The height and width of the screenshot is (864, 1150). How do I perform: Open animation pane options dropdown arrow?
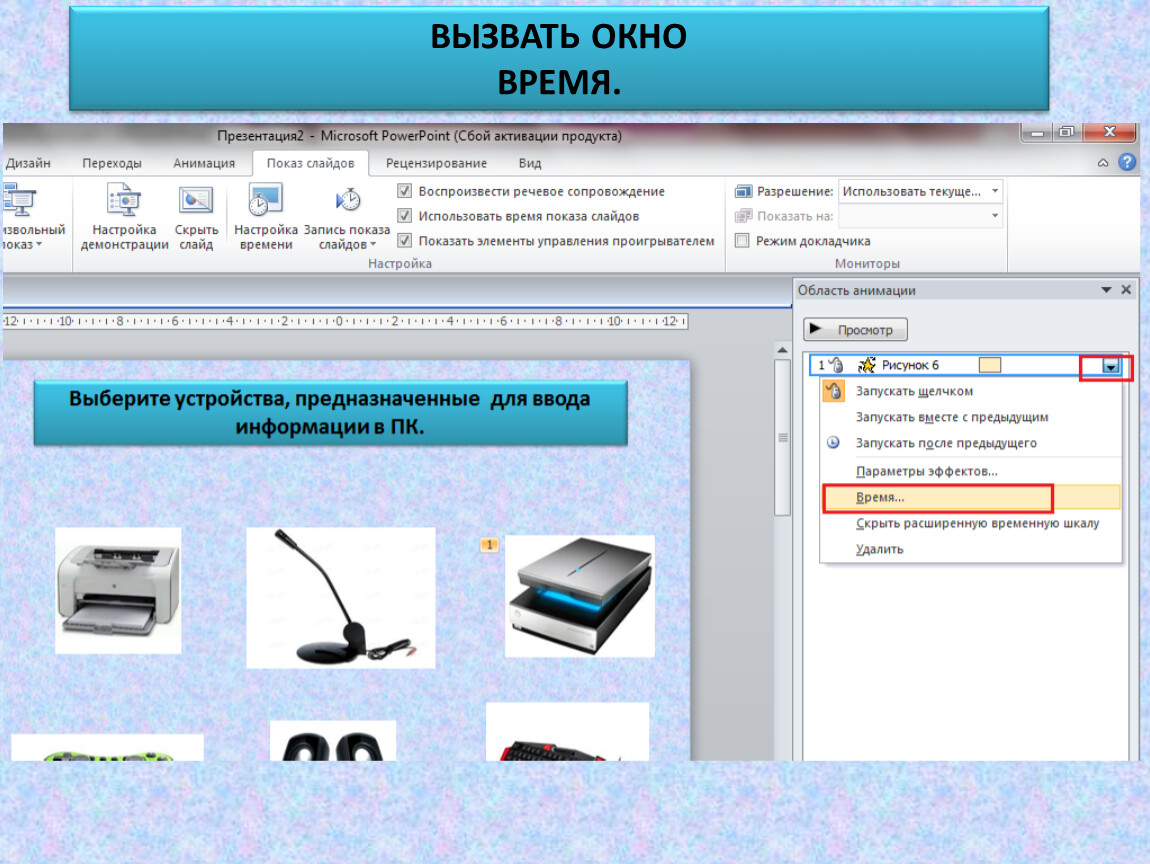pos(1106,290)
